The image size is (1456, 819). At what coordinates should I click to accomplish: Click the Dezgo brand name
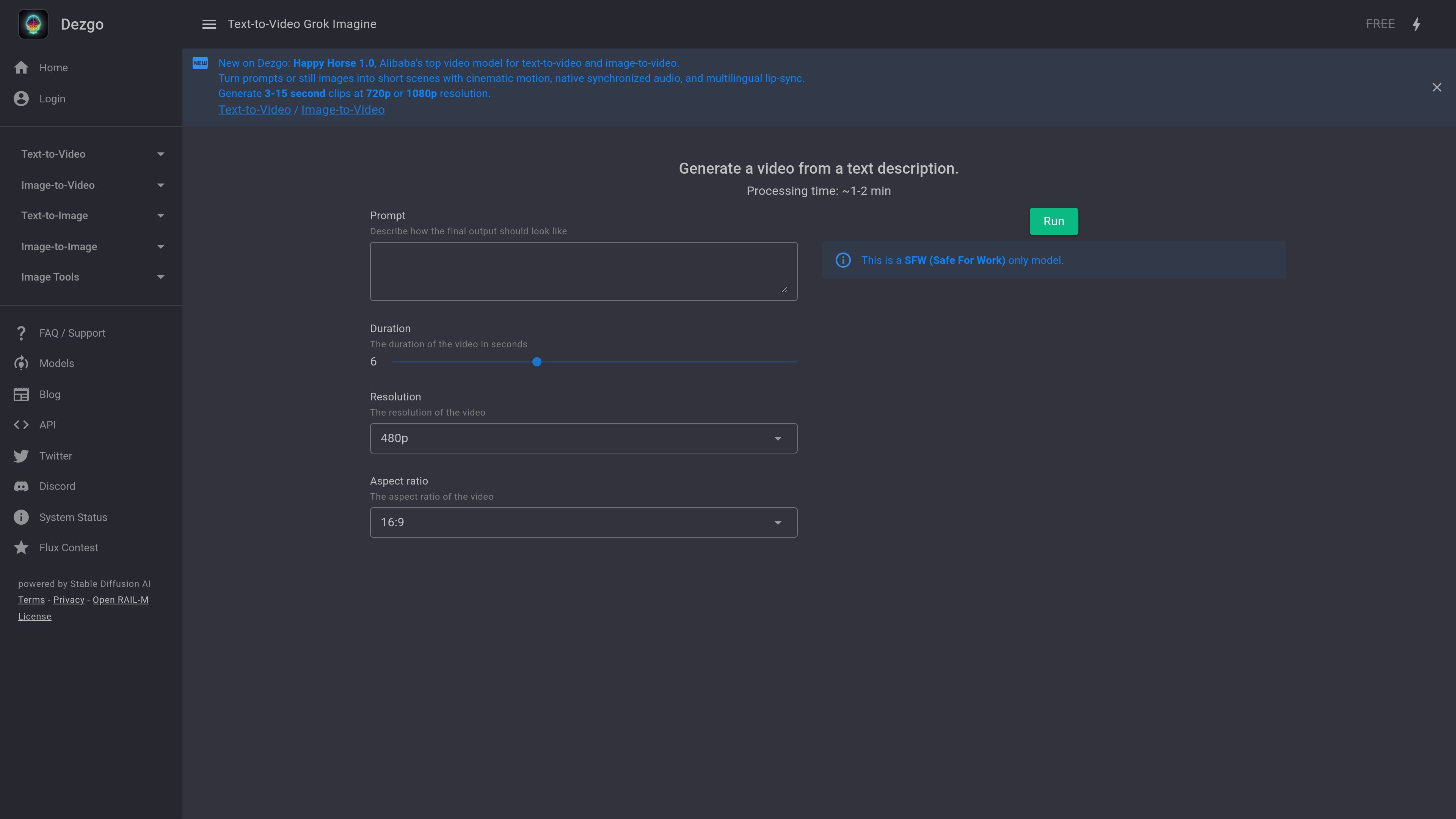(x=82, y=24)
